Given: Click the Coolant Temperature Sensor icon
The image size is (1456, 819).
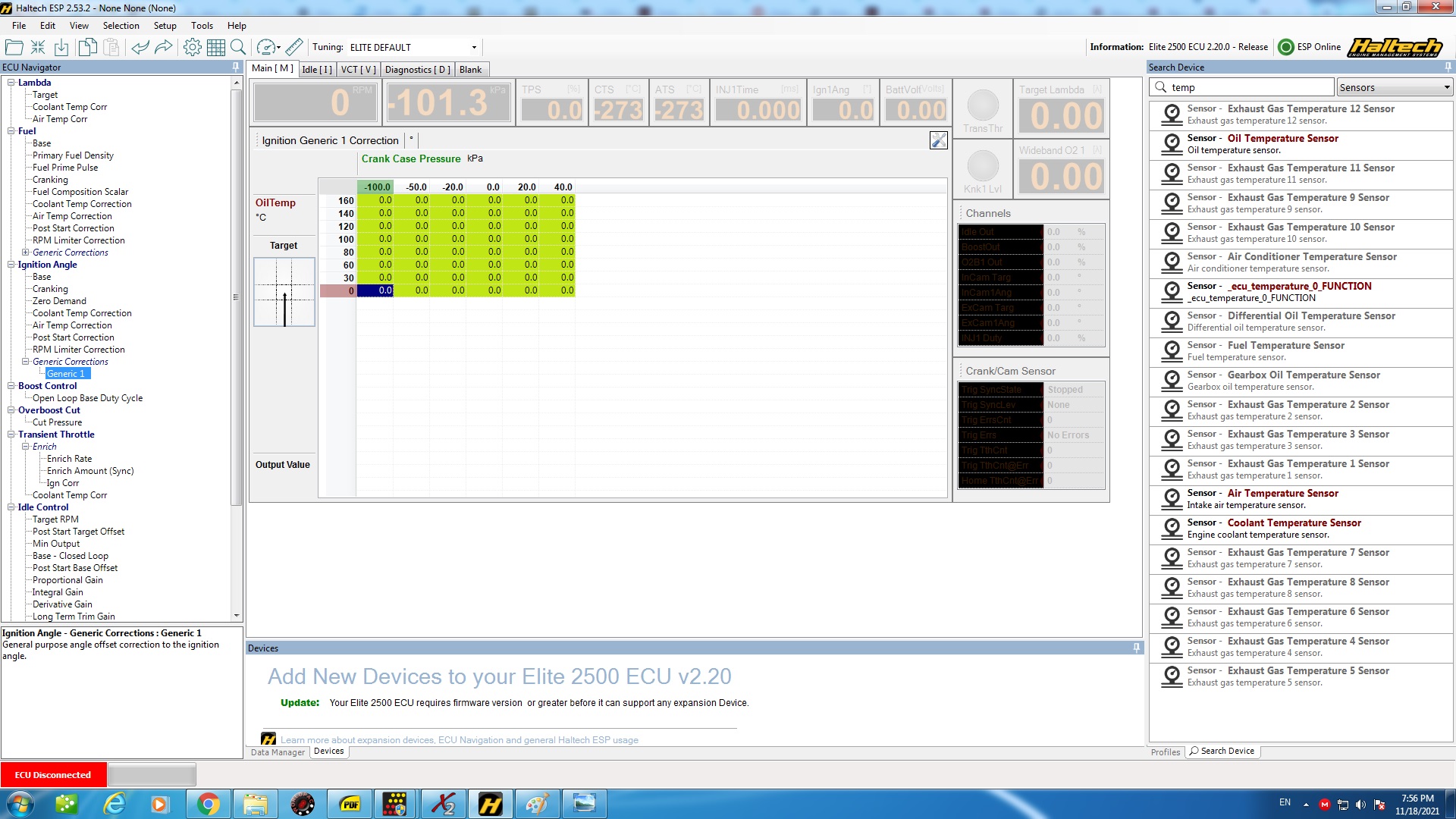Looking at the screenshot, I should [x=1172, y=529].
